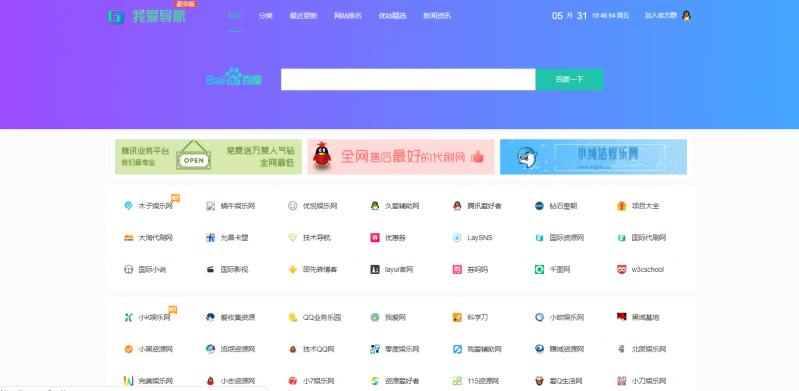
Task: Open the 蜗牛娱乐网 link
Action: click(x=237, y=206)
